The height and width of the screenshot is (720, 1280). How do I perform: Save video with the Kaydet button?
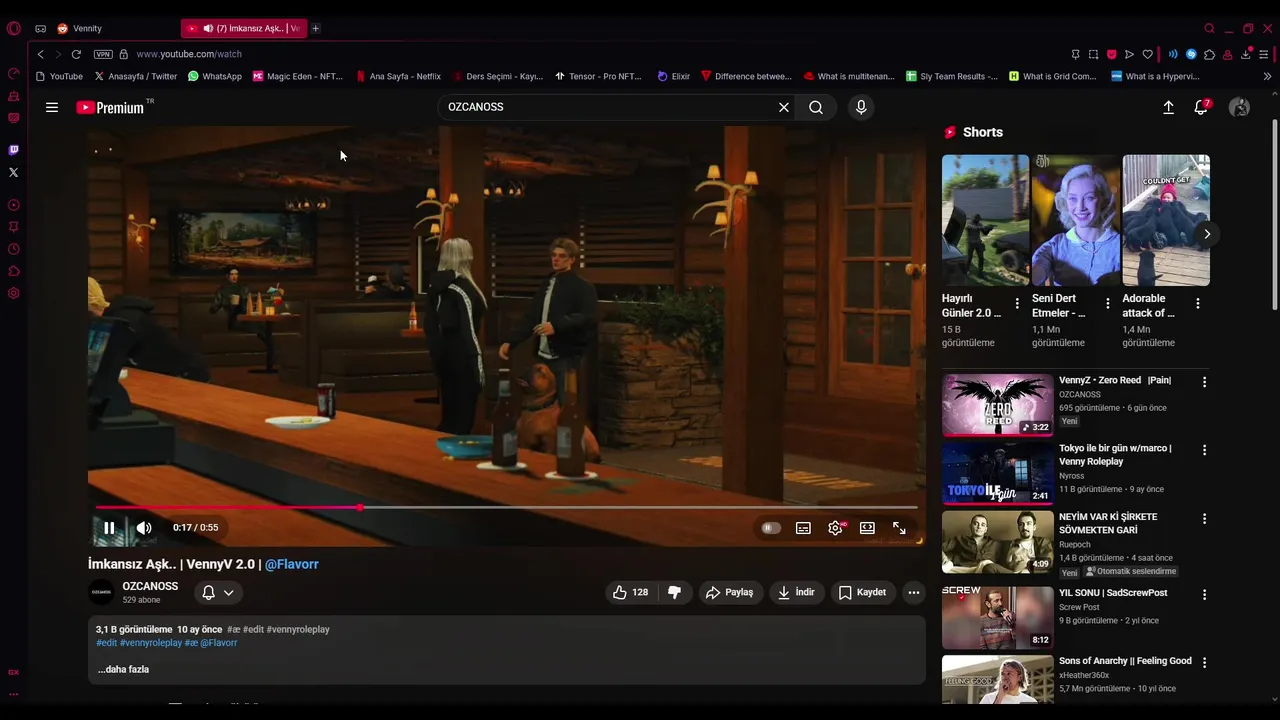[862, 592]
